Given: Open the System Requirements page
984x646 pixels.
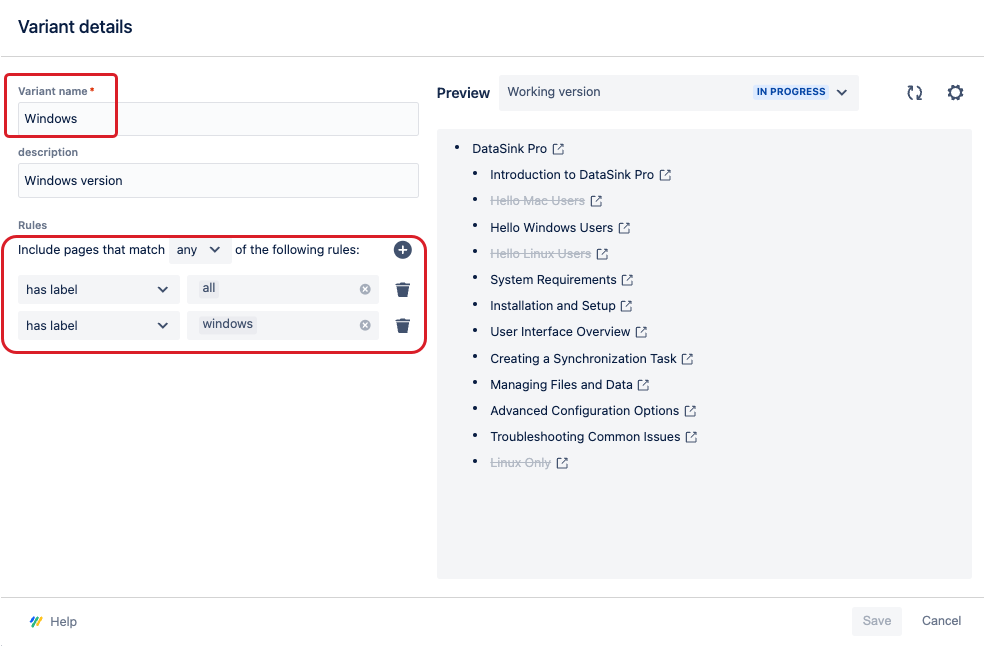Looking at the screenshot, I should tap(553, 280).
